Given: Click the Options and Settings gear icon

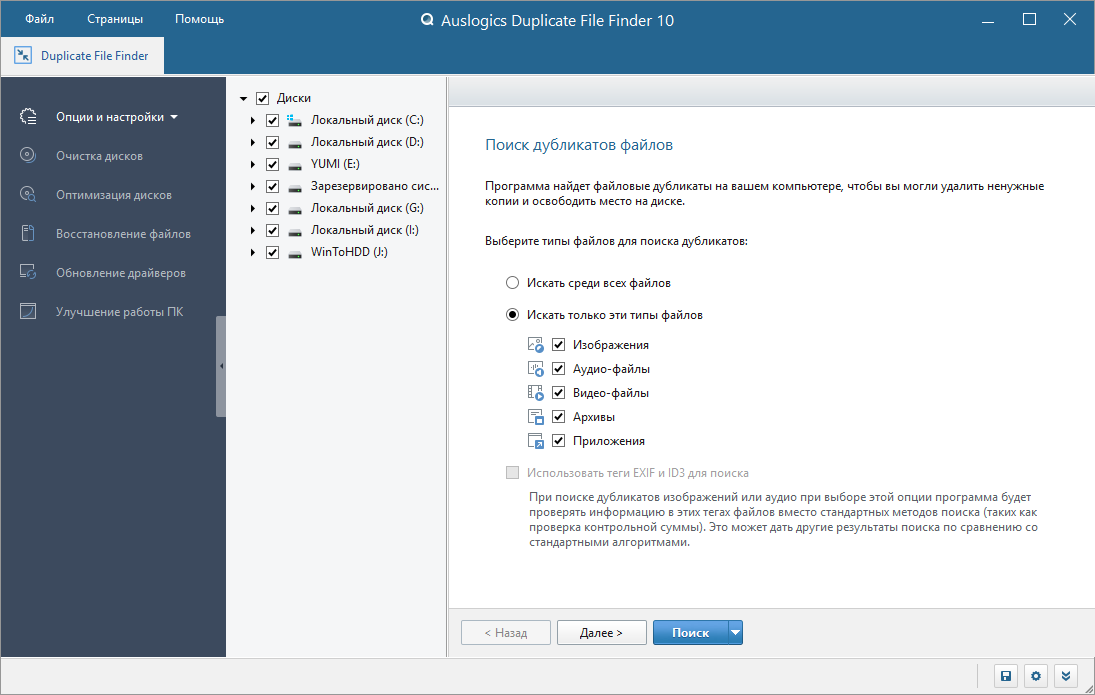Looking at the screenshot, I should click(x=28, y=117).
